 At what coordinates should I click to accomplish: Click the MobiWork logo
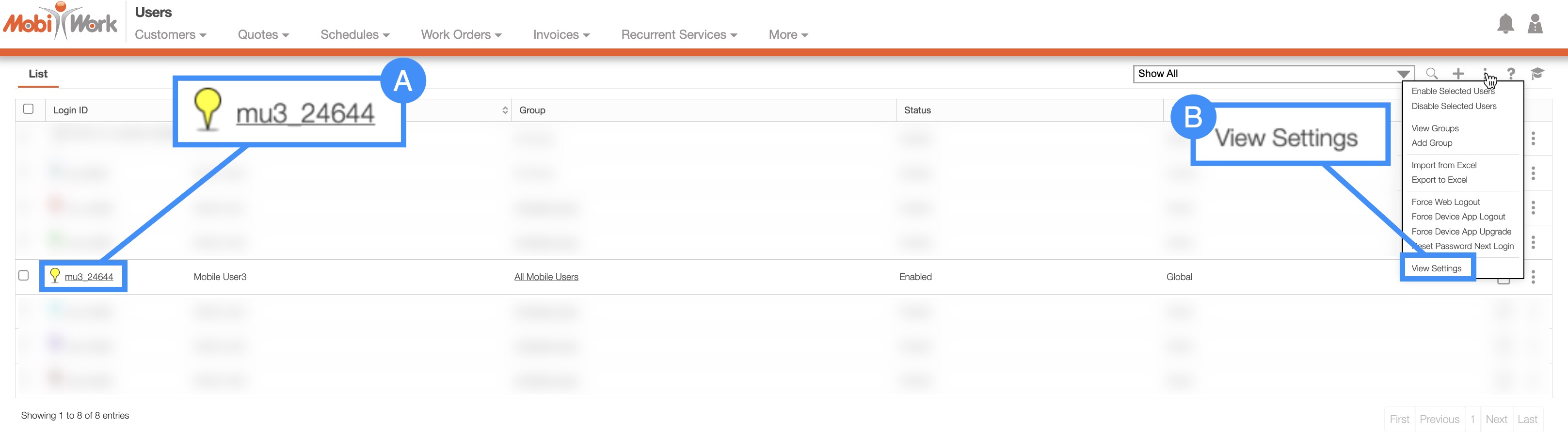pyautogui.click(x=61, y=23)
